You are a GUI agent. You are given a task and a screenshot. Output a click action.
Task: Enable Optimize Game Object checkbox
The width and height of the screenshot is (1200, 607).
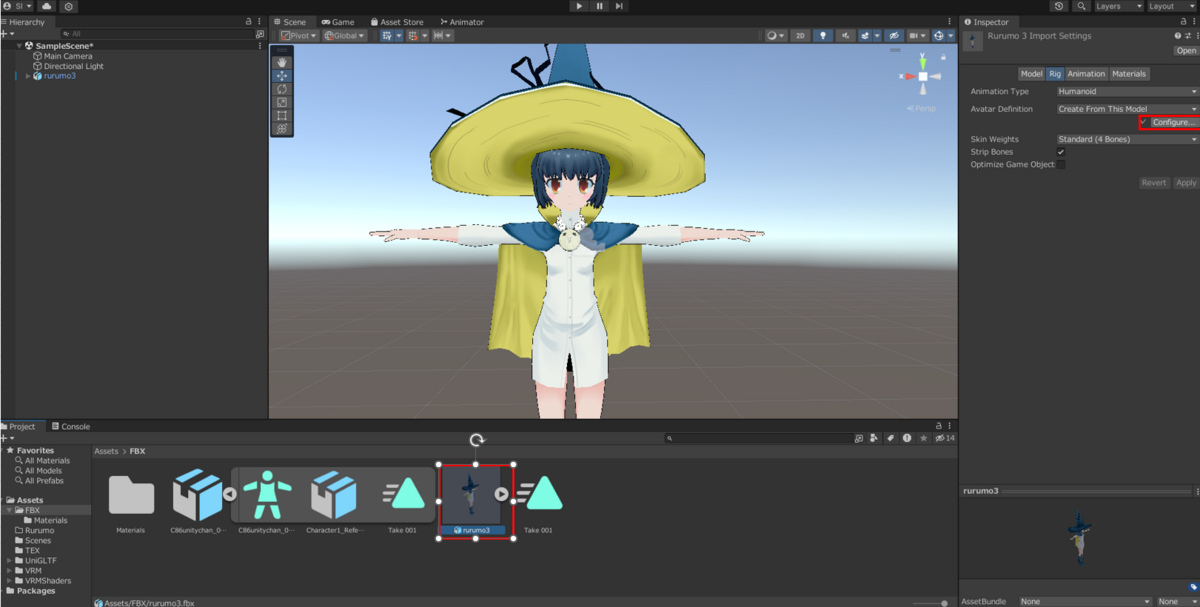[1063, 164]
